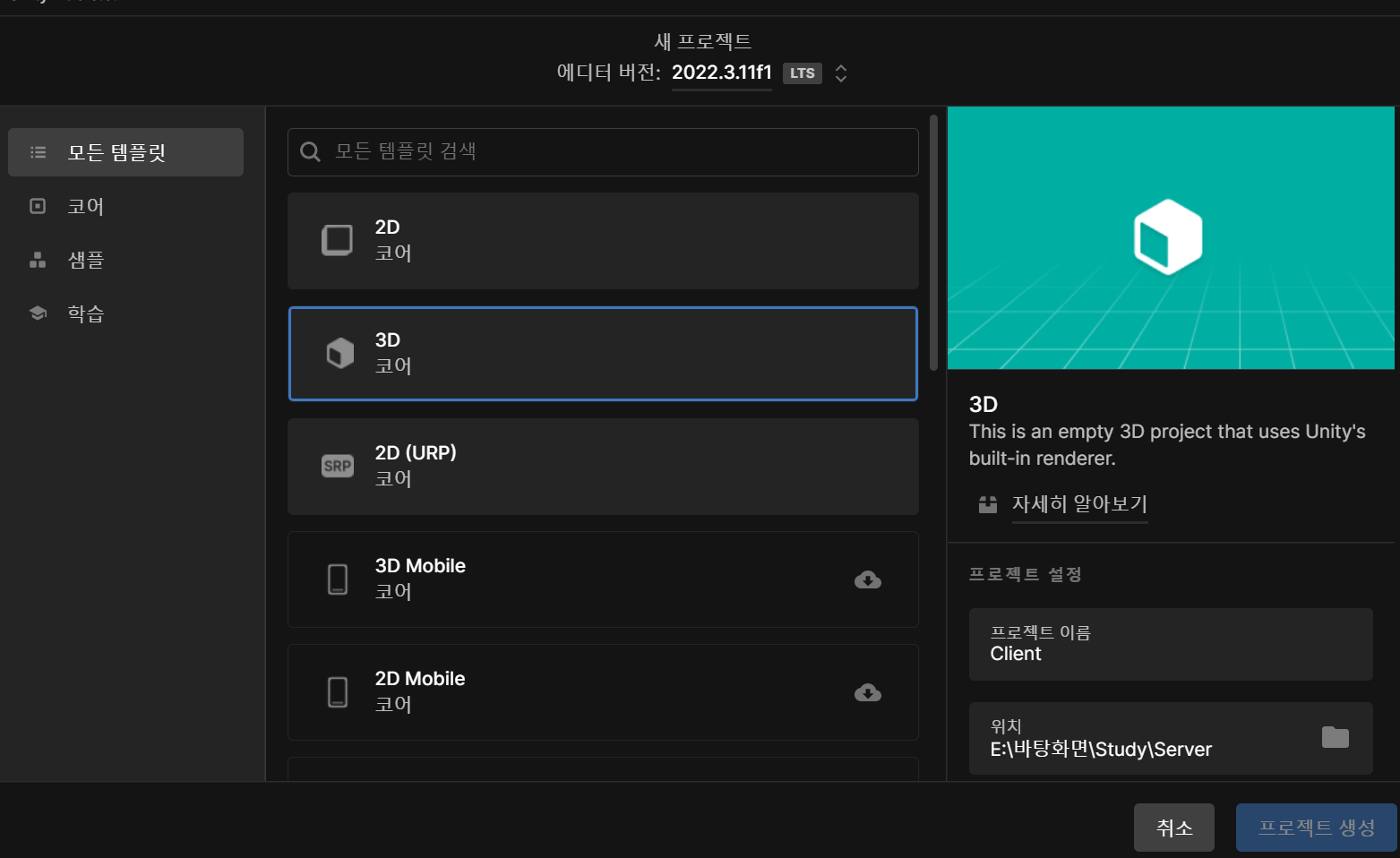Click the 새 프로젝트 dialog title
Screen dimensions: 1400x858
pos(703,41)
